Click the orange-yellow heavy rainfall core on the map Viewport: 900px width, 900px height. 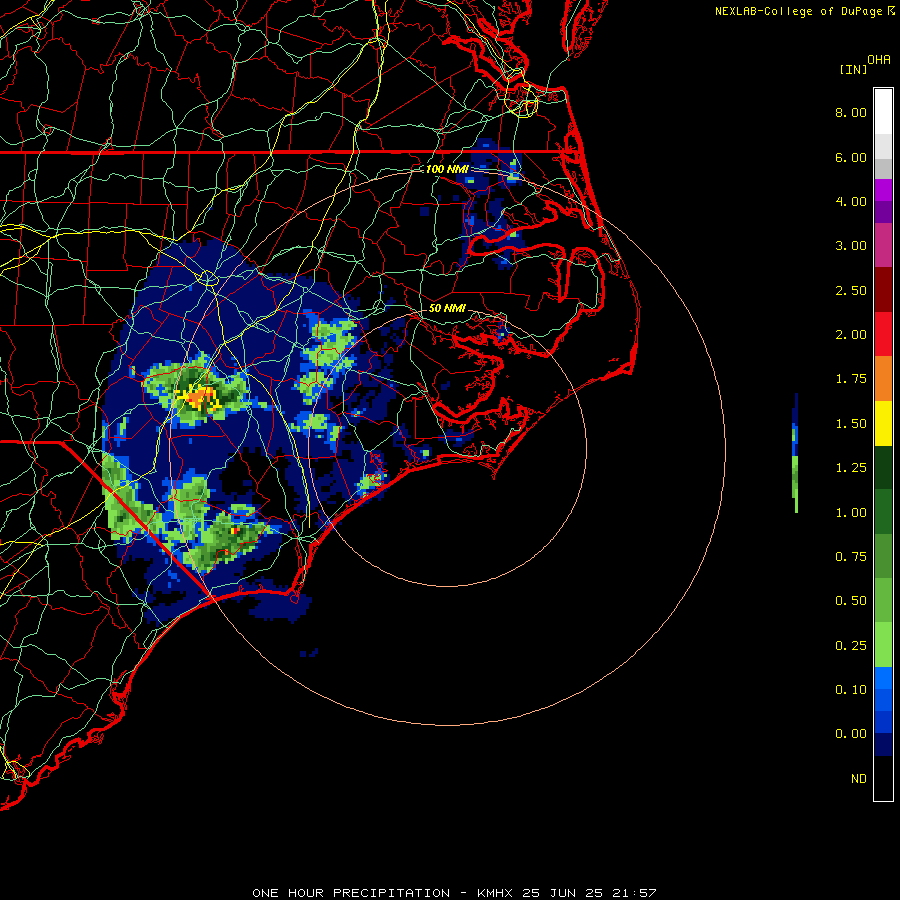201,396
